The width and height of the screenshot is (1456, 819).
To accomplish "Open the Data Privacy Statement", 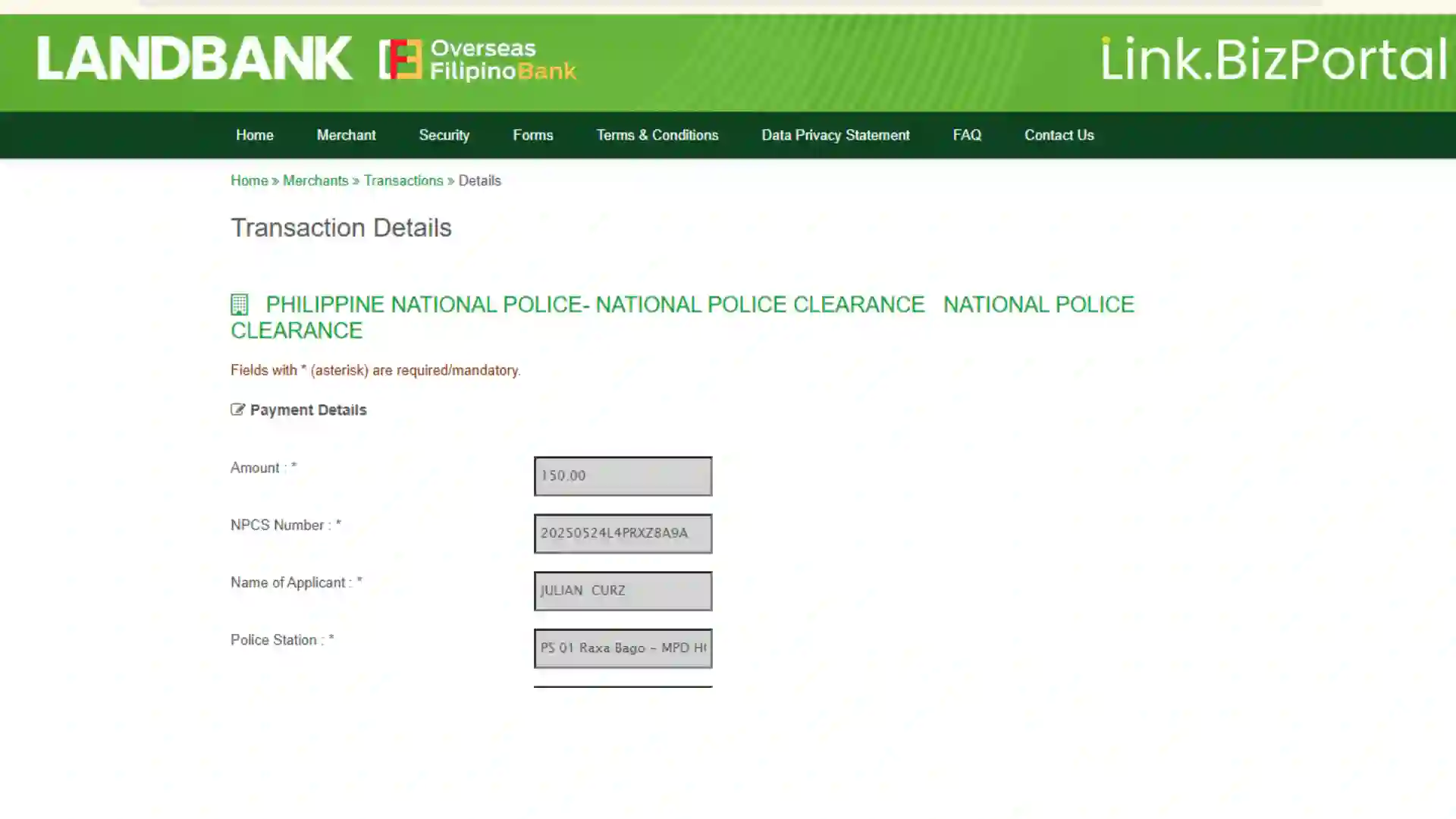I will tap(835, 135).
